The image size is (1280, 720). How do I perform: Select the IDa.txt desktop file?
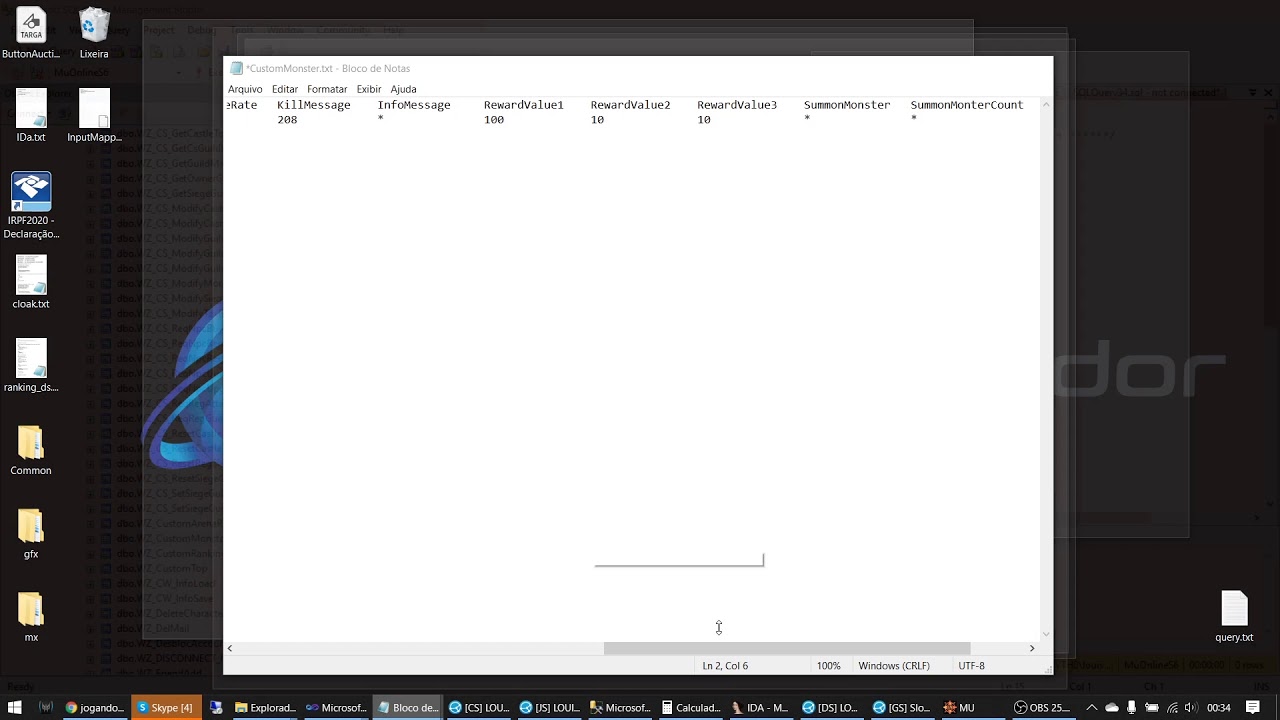pos(31,115)
